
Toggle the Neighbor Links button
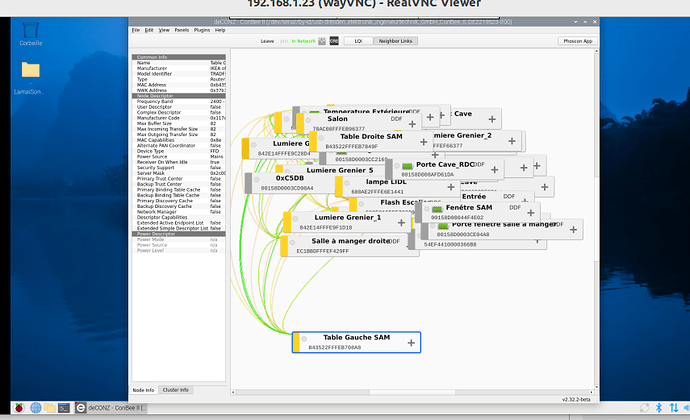click(395, 41)
